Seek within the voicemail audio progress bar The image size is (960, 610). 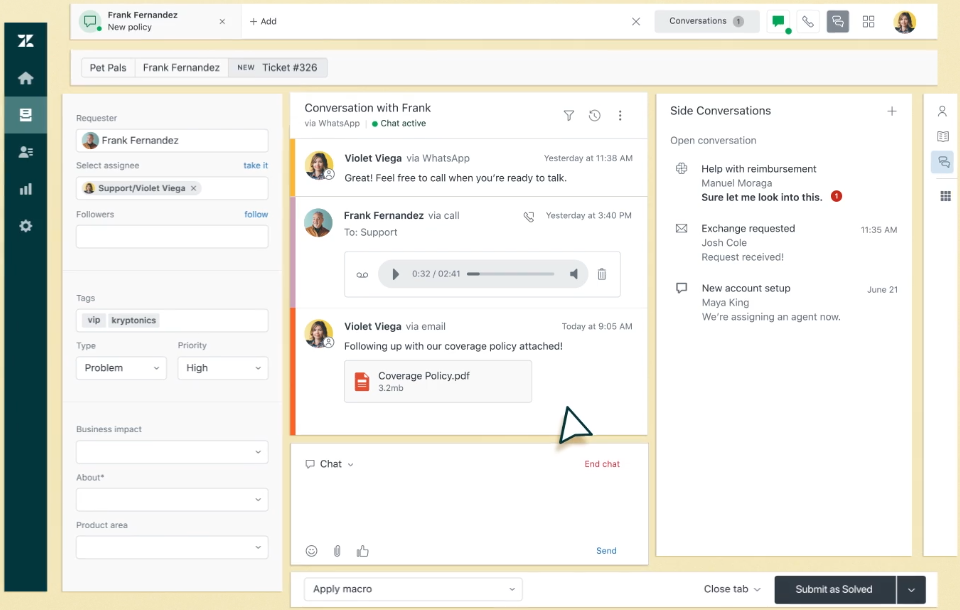coord(510,274)
